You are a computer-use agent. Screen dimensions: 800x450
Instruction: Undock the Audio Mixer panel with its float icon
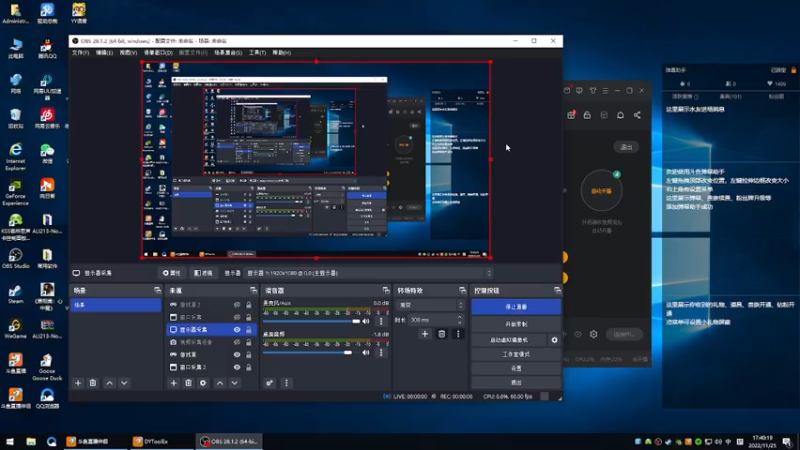click(x=386, y=290)
